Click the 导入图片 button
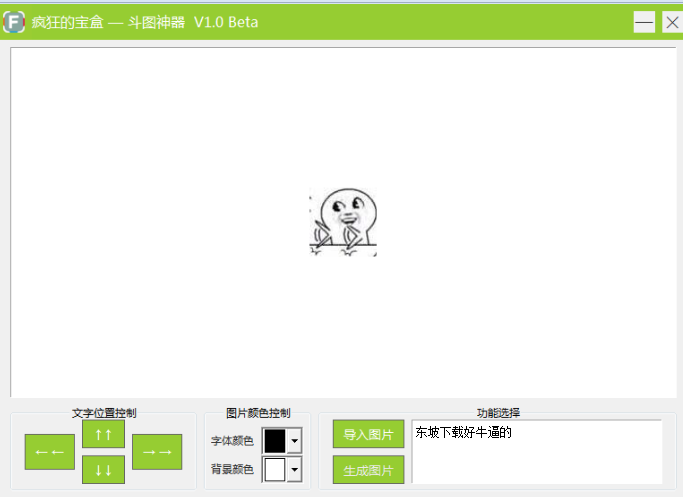Screen dimensions: 683x497 (x=368, y=434)
